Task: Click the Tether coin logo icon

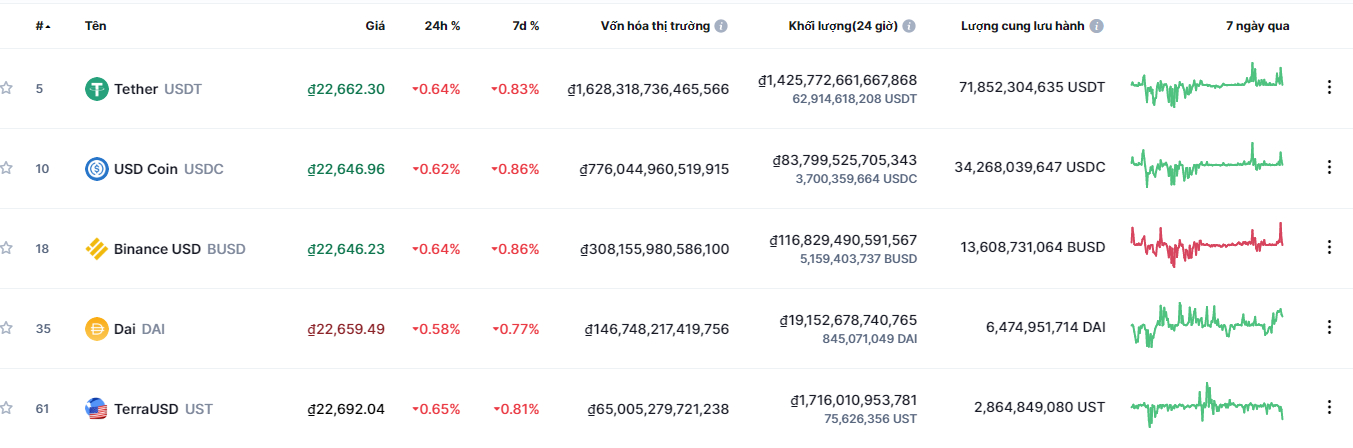Action: coord(97,89)
